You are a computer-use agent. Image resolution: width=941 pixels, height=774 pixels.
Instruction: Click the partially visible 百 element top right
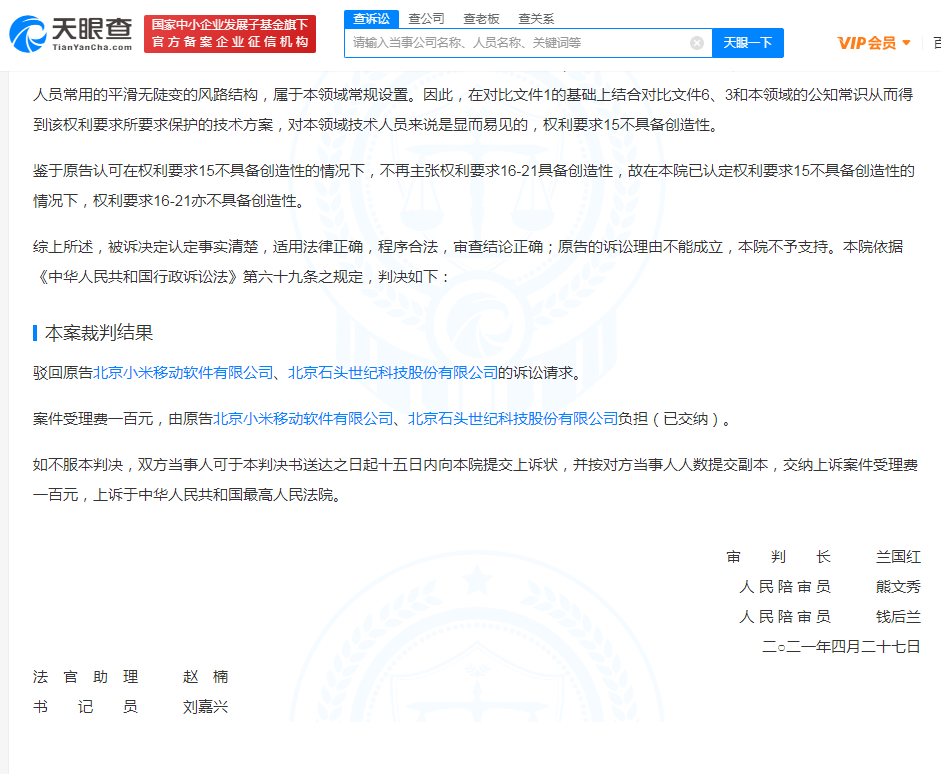[x=936, y=43]
